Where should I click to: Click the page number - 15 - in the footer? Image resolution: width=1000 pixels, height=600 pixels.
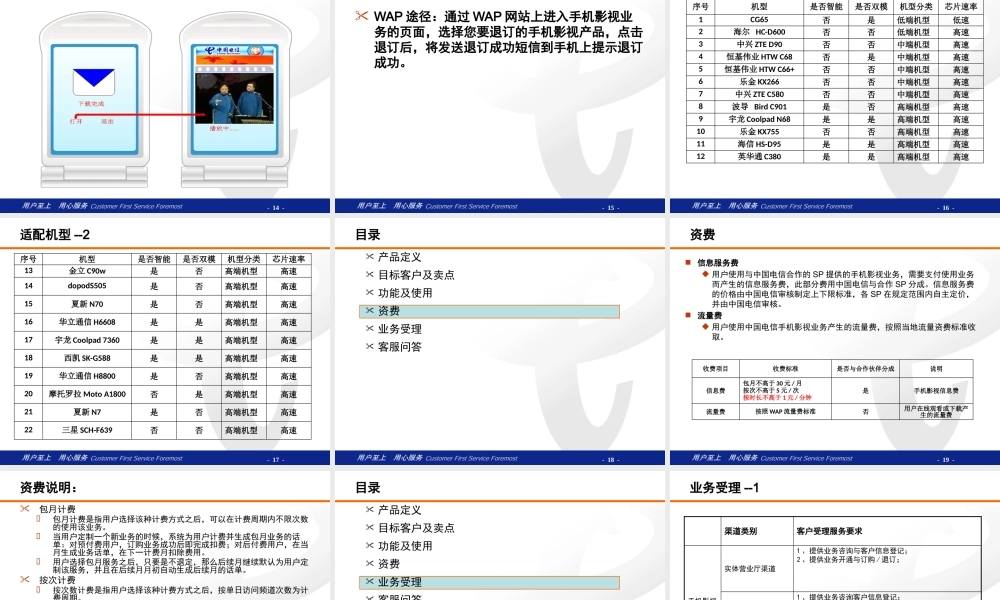click(610, 208)
